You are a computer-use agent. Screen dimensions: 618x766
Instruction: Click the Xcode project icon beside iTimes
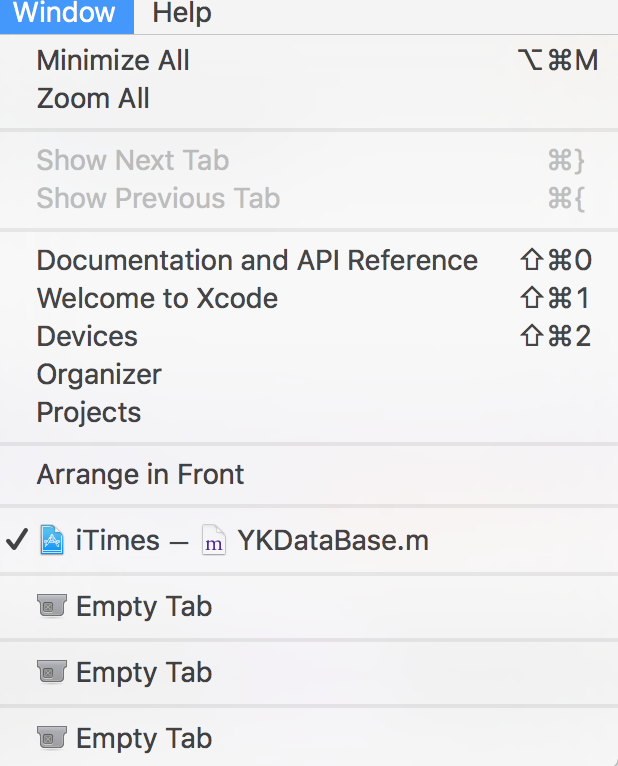tap(51, 541)
